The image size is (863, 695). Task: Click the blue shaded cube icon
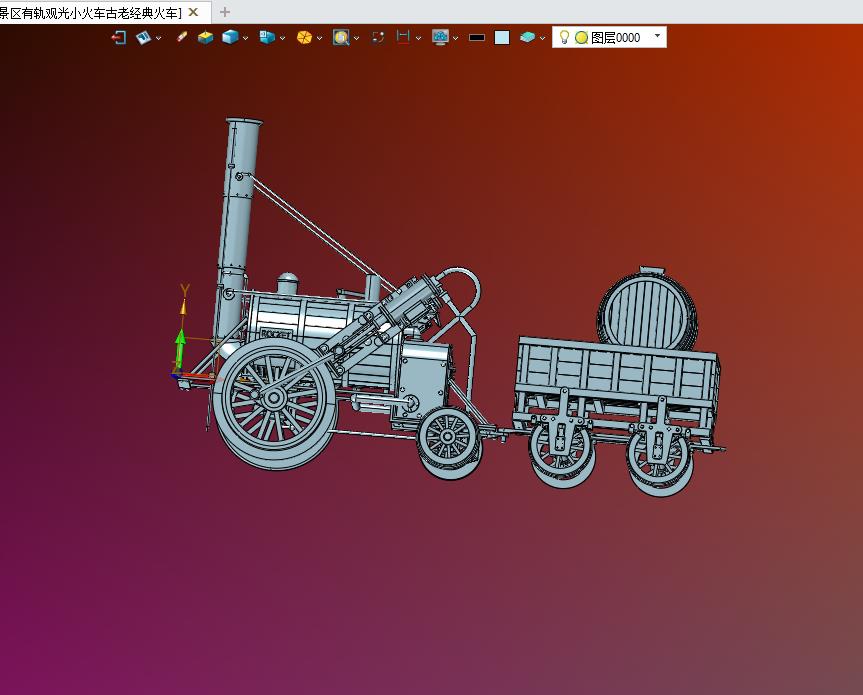pos(230,37)
